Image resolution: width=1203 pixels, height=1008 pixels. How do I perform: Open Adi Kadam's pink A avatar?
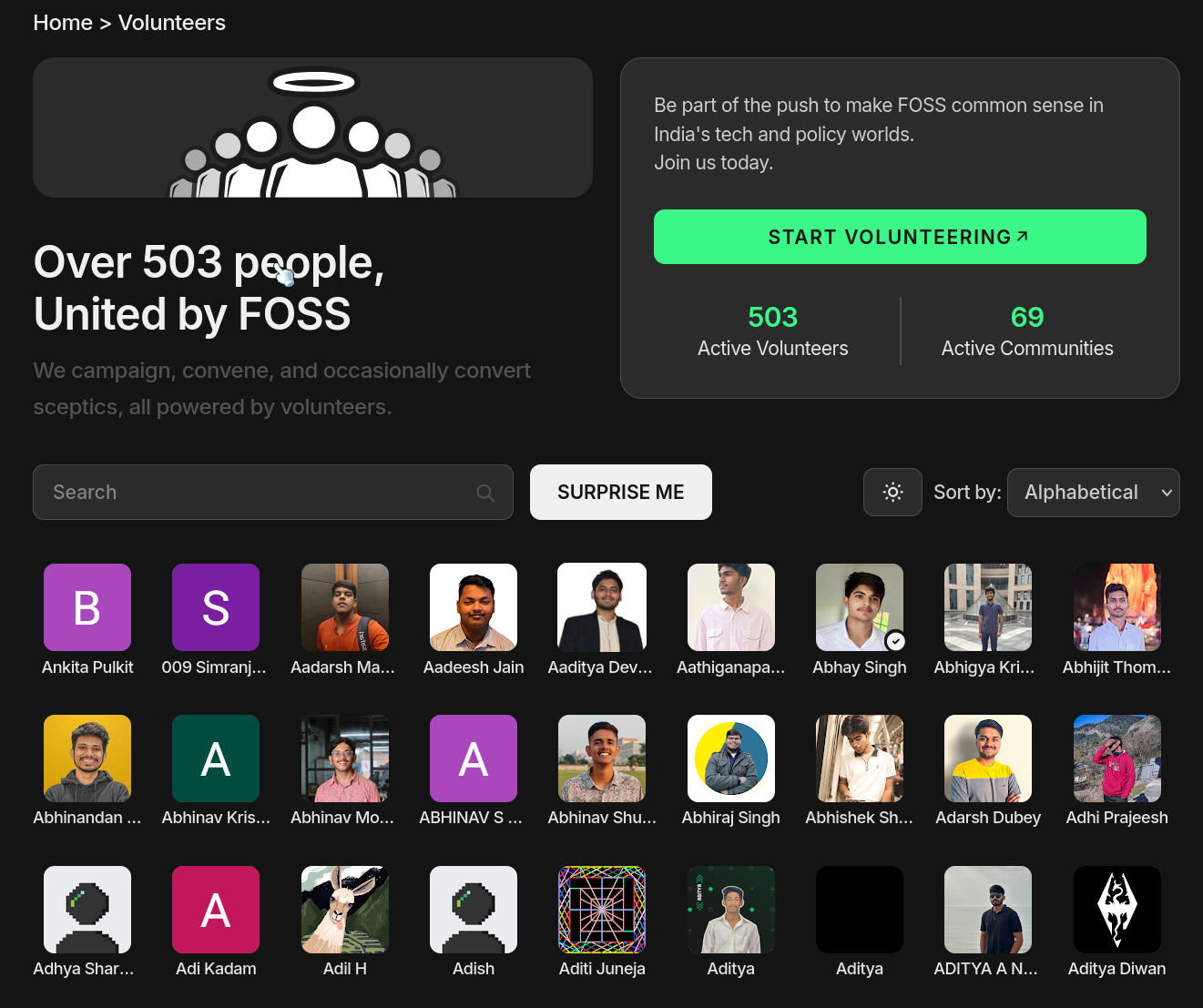[216, 910]
